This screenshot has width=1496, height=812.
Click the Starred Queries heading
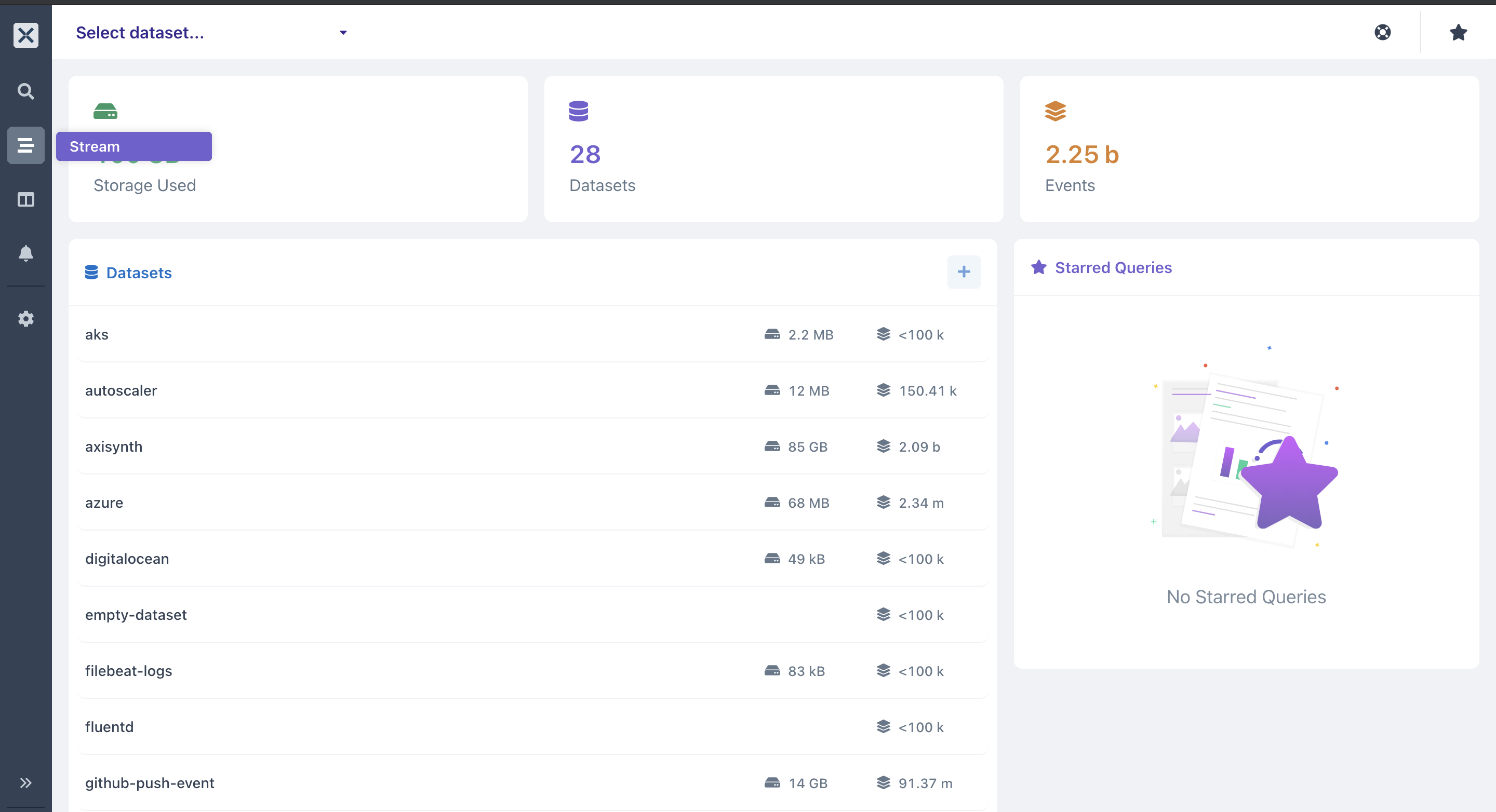coord(1113,267)
